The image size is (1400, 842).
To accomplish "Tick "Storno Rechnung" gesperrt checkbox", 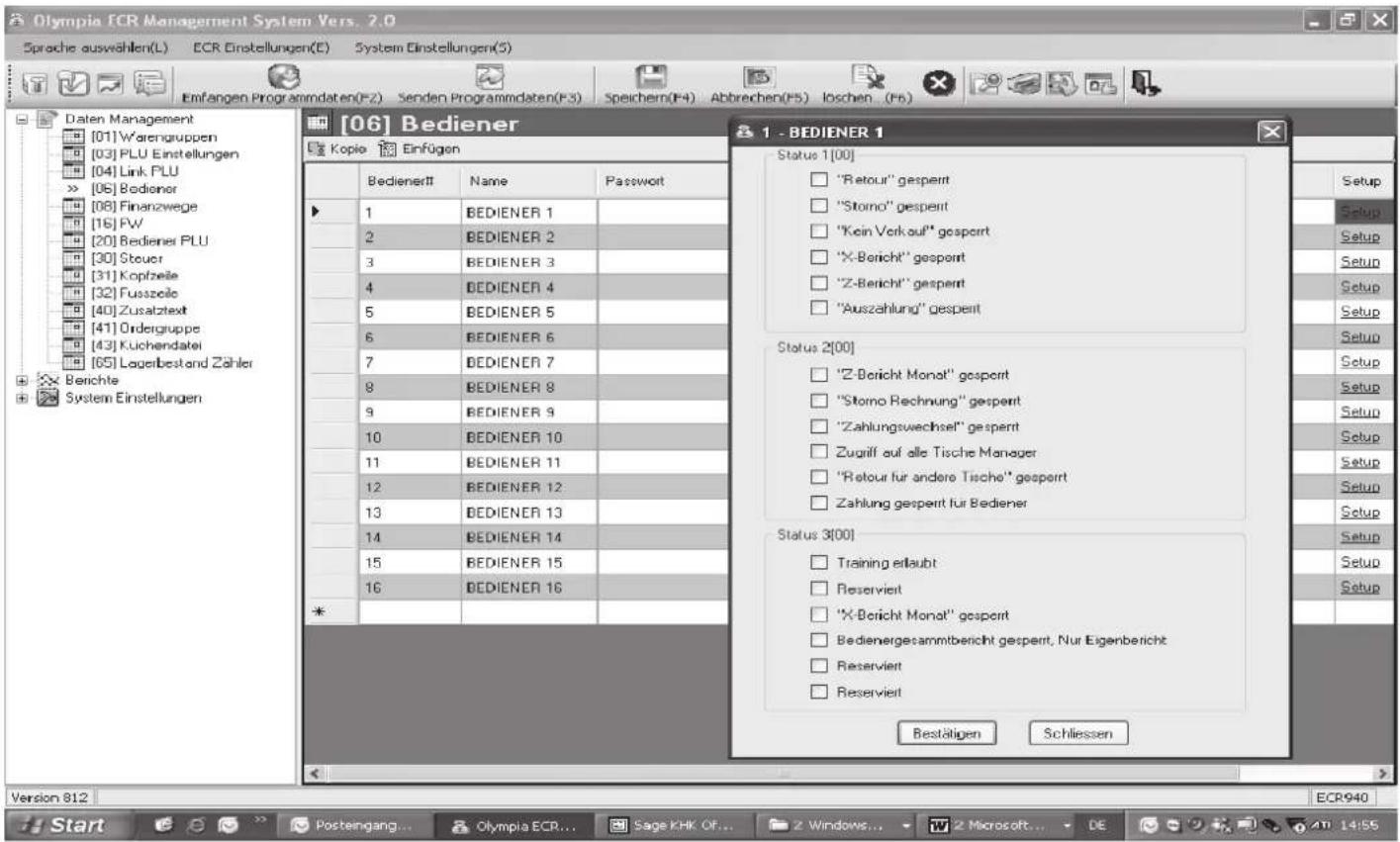I will (x=818, y=401).
